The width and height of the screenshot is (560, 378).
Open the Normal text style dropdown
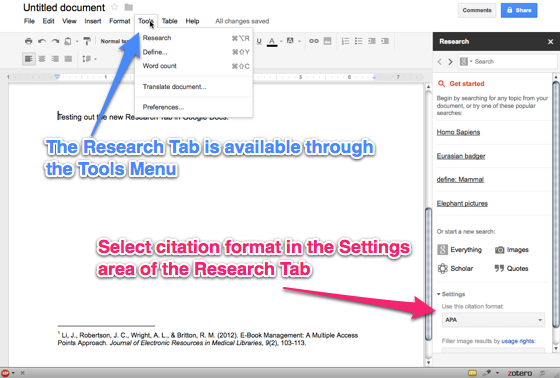coord(114,41)
